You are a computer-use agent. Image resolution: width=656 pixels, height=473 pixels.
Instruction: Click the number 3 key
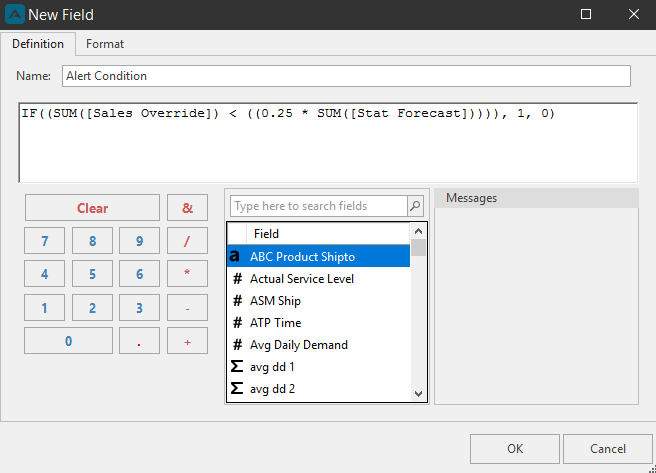[139, 308]
